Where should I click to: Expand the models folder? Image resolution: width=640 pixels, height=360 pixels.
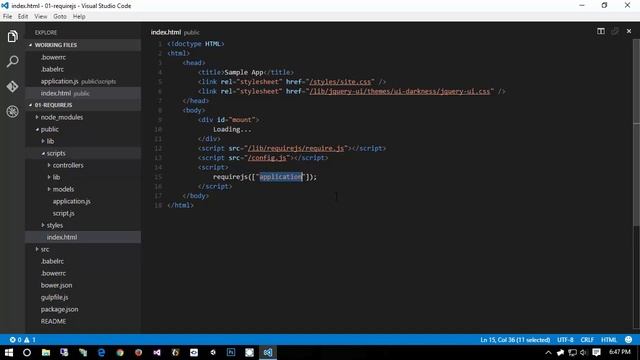pos(83,189)
